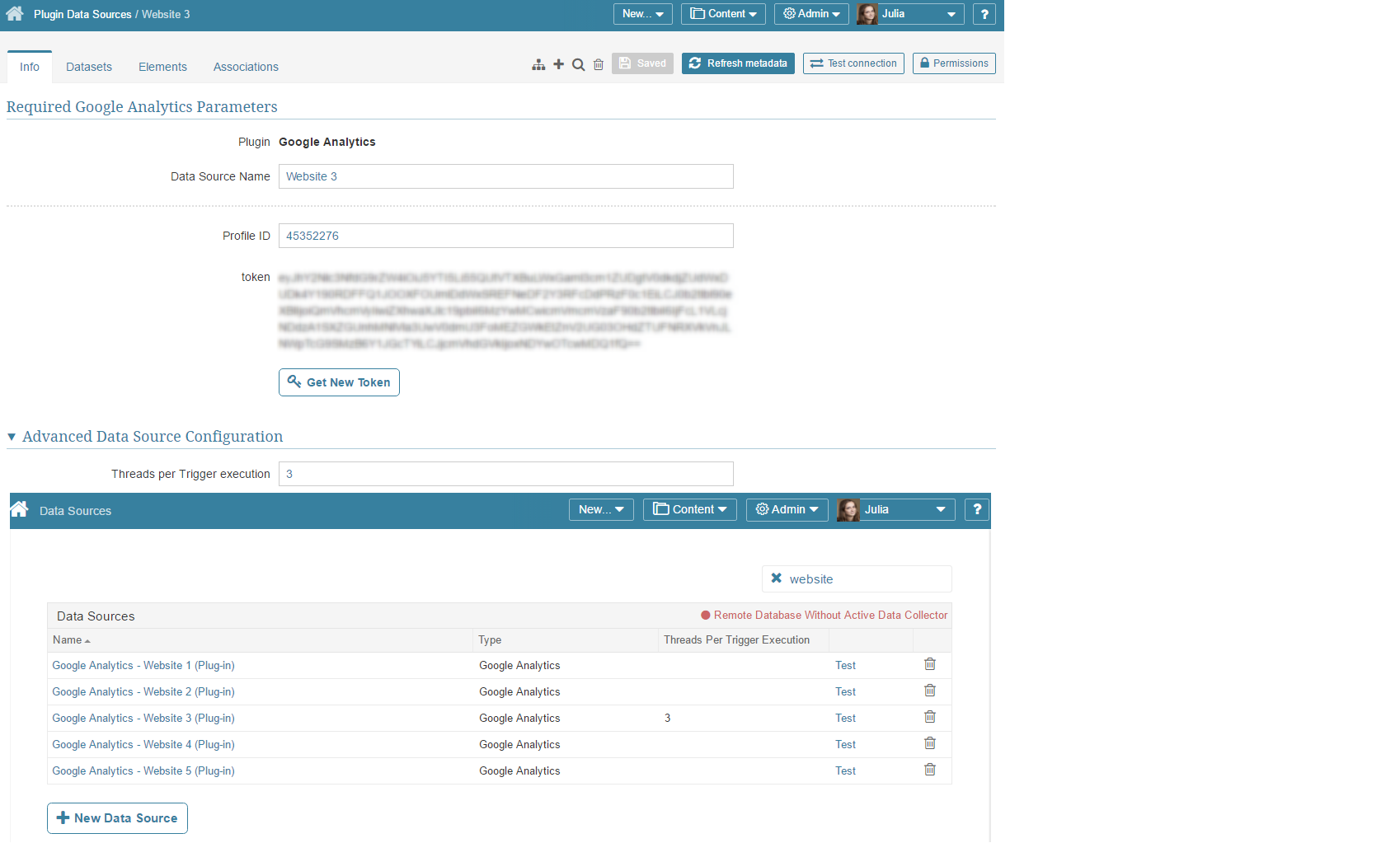The width and height of the screenshot is (1400, 843).
Task: Click the home icon beside the Data Sources title
Action: pyautogui.click(x=20, y=508)
